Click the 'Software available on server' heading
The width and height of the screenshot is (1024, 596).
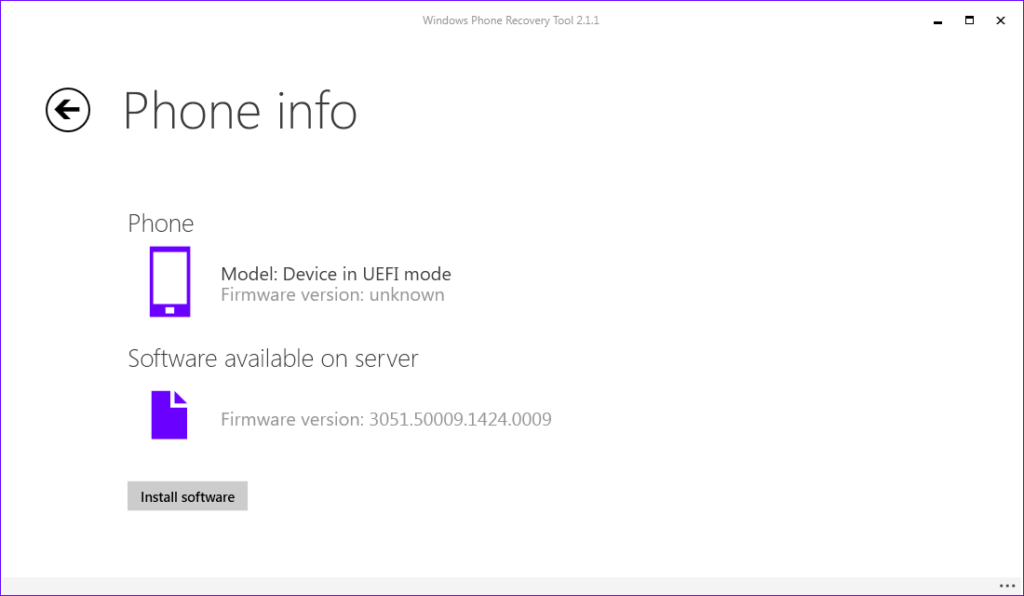pos(273,358)
